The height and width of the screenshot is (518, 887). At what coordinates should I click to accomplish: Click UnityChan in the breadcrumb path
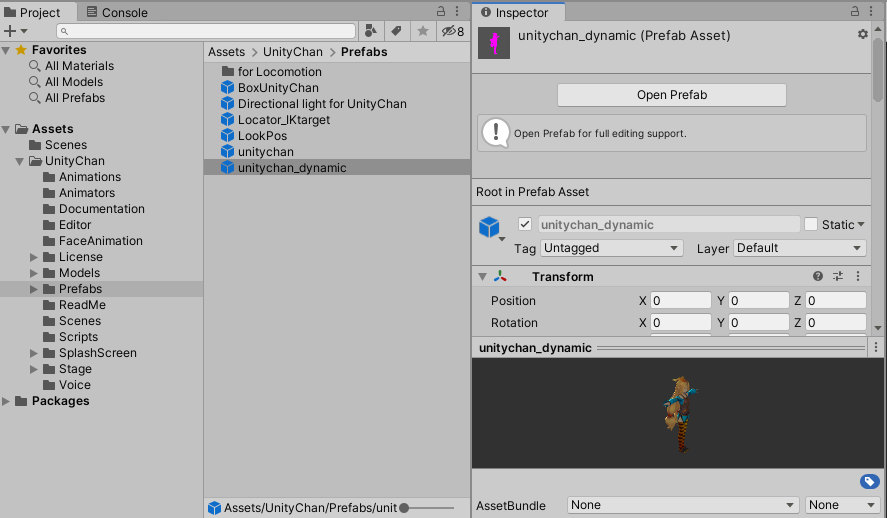[x=292, y=52]
